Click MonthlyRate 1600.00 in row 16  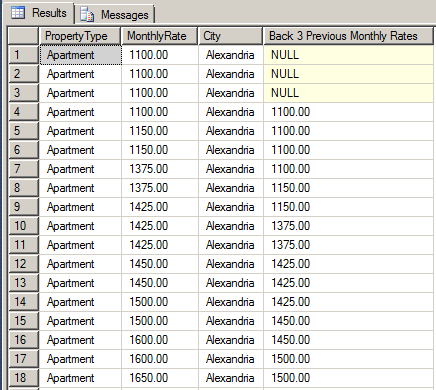pos(160,340)
